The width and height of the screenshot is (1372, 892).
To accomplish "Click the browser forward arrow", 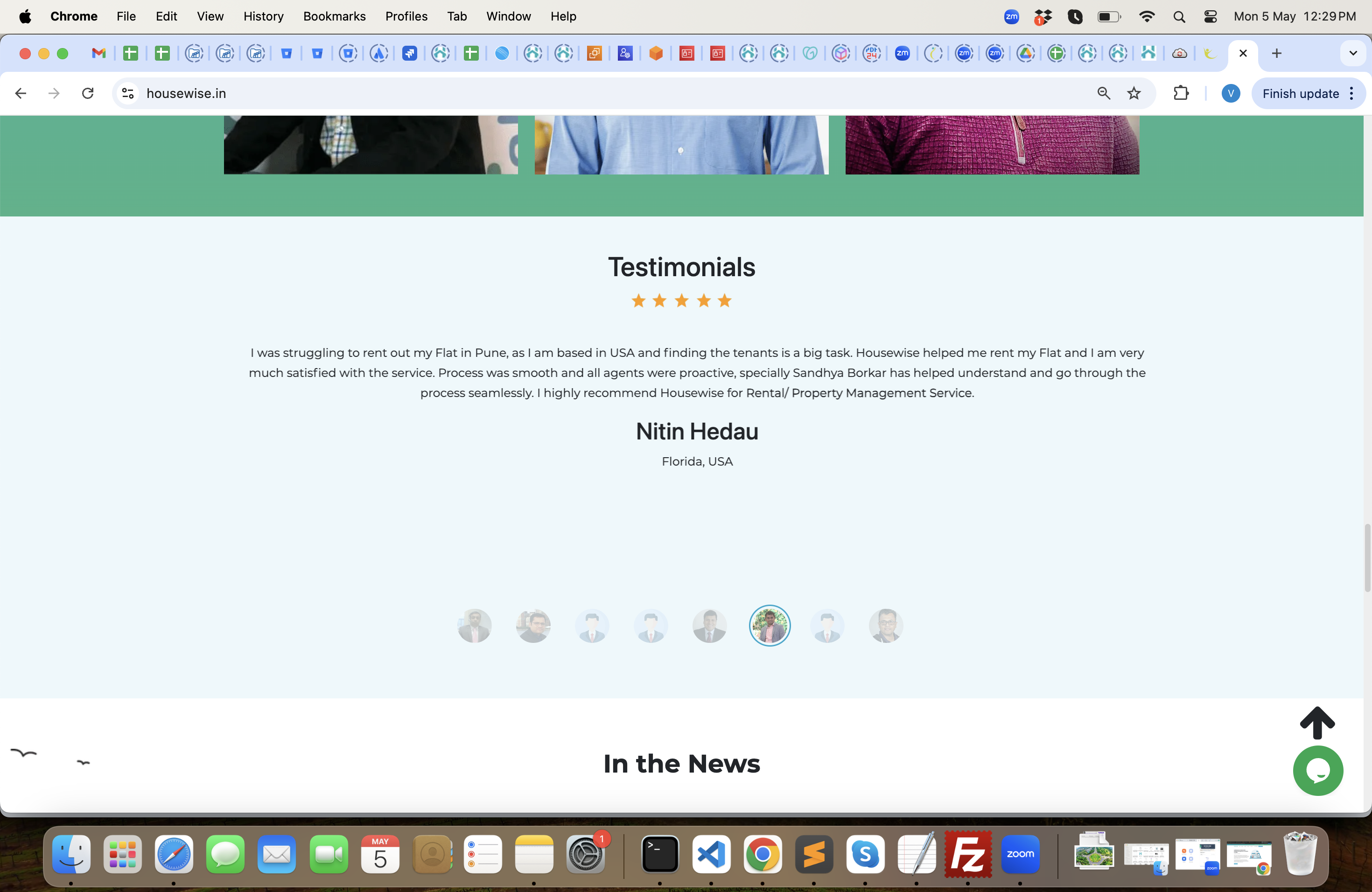I will pos(54,93).
